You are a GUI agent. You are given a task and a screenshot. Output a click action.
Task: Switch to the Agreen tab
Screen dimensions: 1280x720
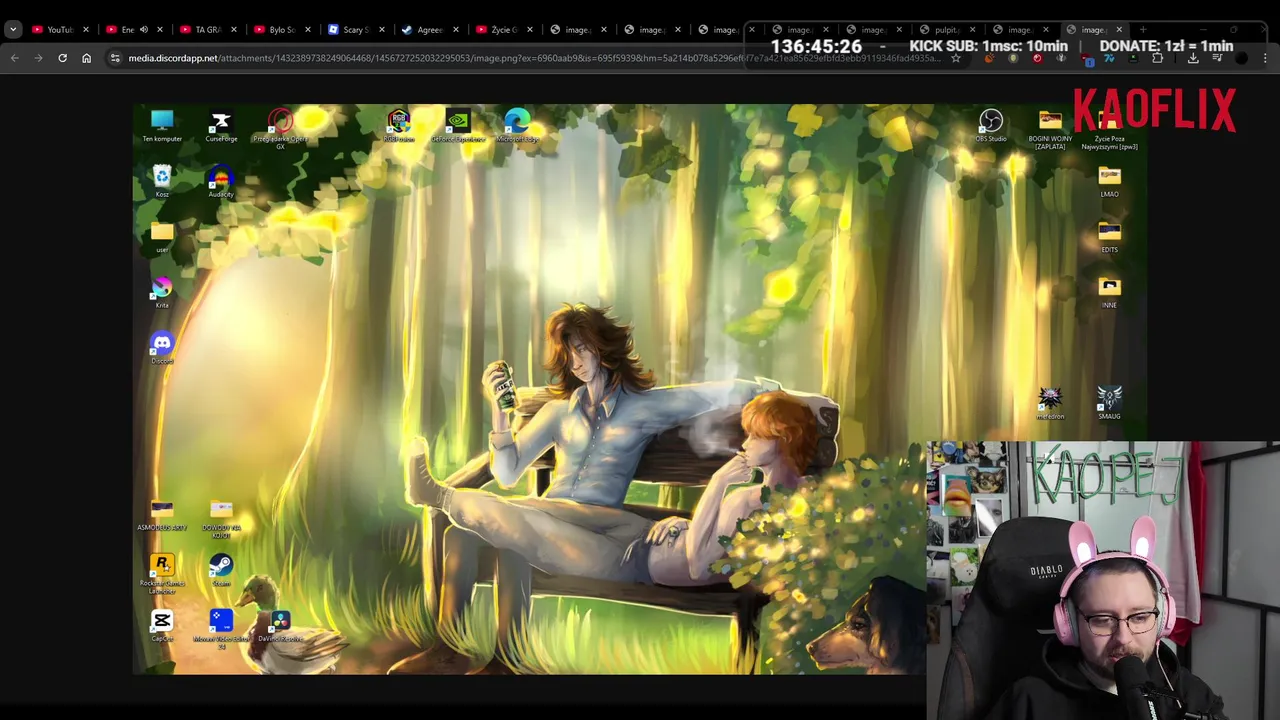coord(429,30)
